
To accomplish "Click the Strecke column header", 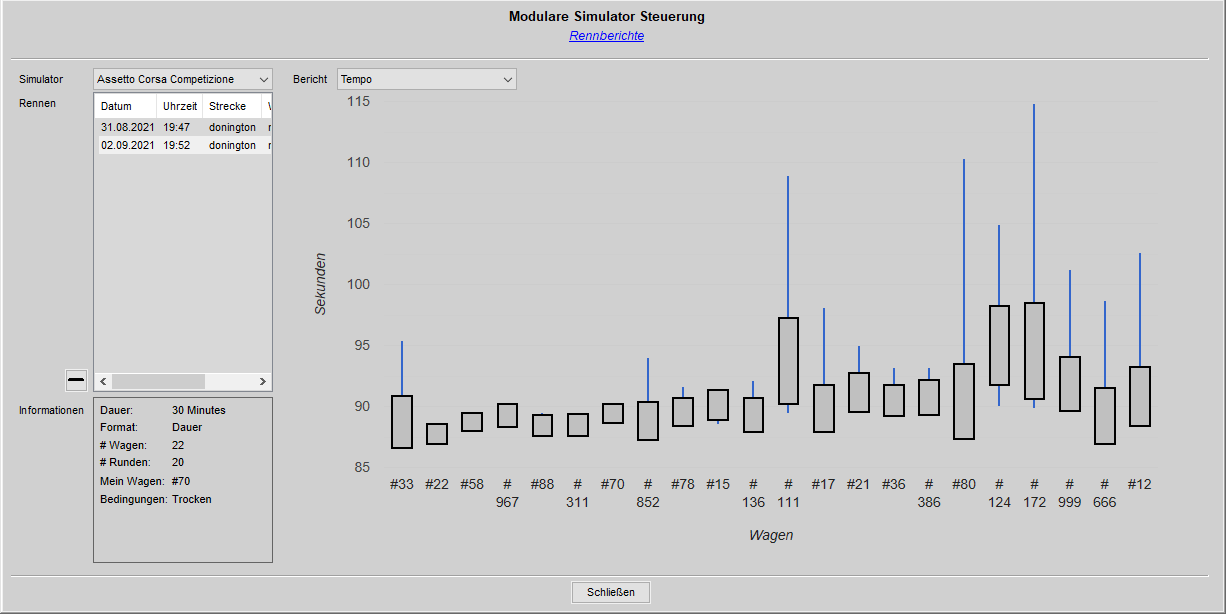I will 231,106.
